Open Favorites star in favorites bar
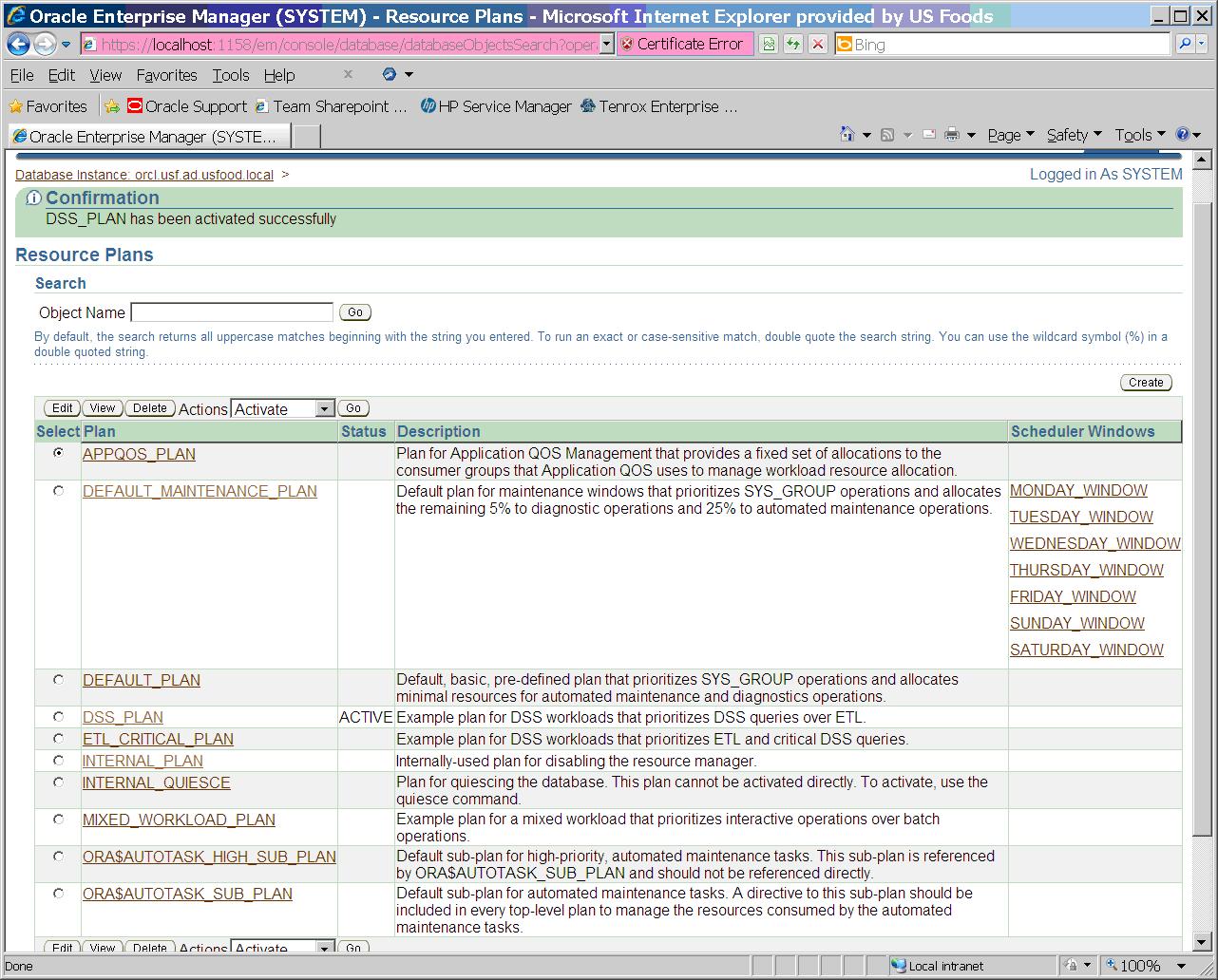This screenshot has height=980, width=1218. [x=48, y=106]
